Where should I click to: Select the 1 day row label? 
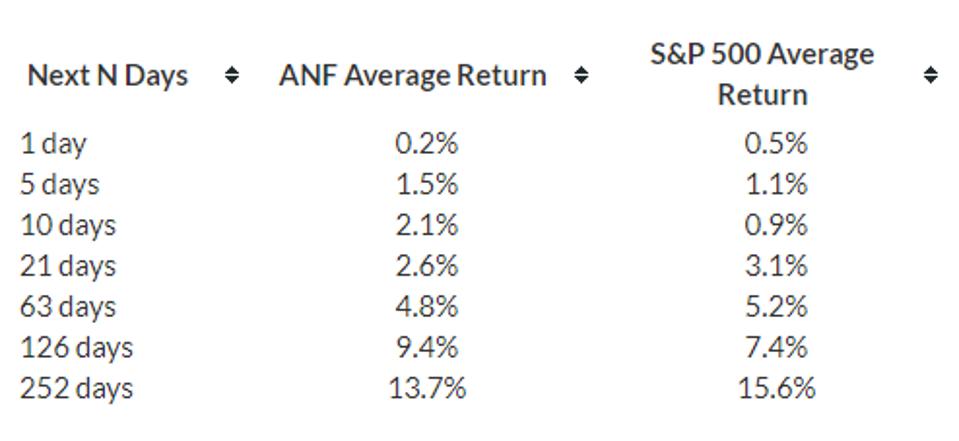click(x=53, y=144)
